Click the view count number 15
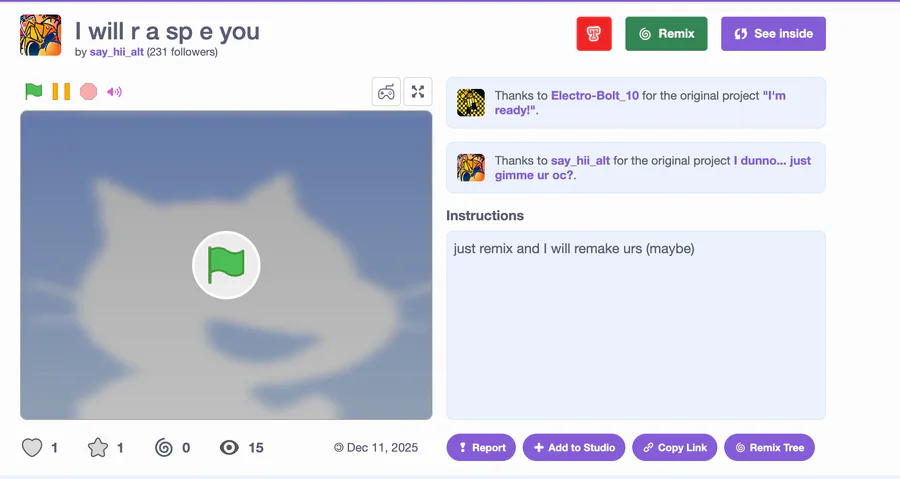 [x=256, y=447]
